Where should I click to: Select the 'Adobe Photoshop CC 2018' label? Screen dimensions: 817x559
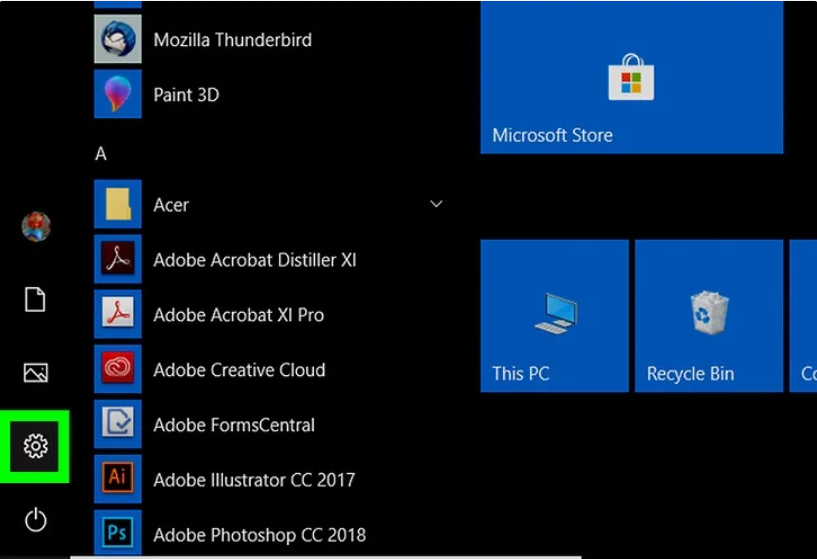(x=259, y=535)
